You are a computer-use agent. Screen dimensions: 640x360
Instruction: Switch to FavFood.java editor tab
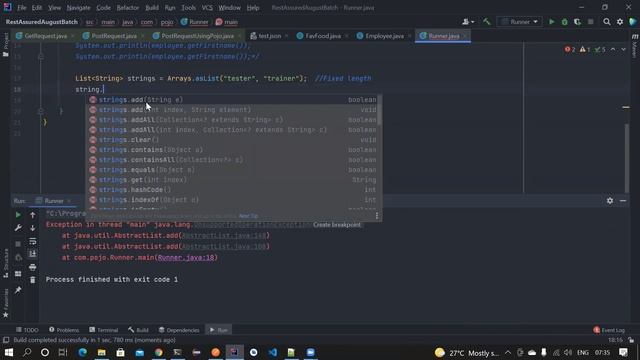[322, 36]
